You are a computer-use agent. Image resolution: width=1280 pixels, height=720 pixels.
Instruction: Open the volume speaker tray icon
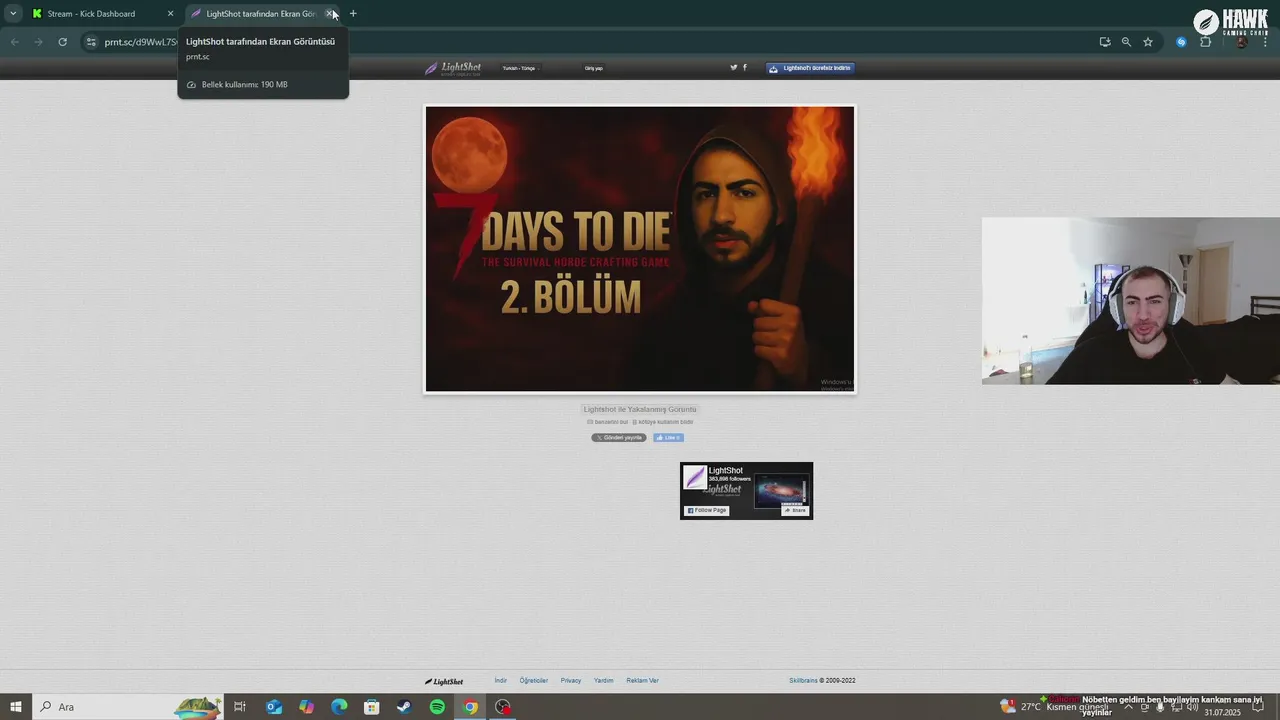pos(1192,707)
